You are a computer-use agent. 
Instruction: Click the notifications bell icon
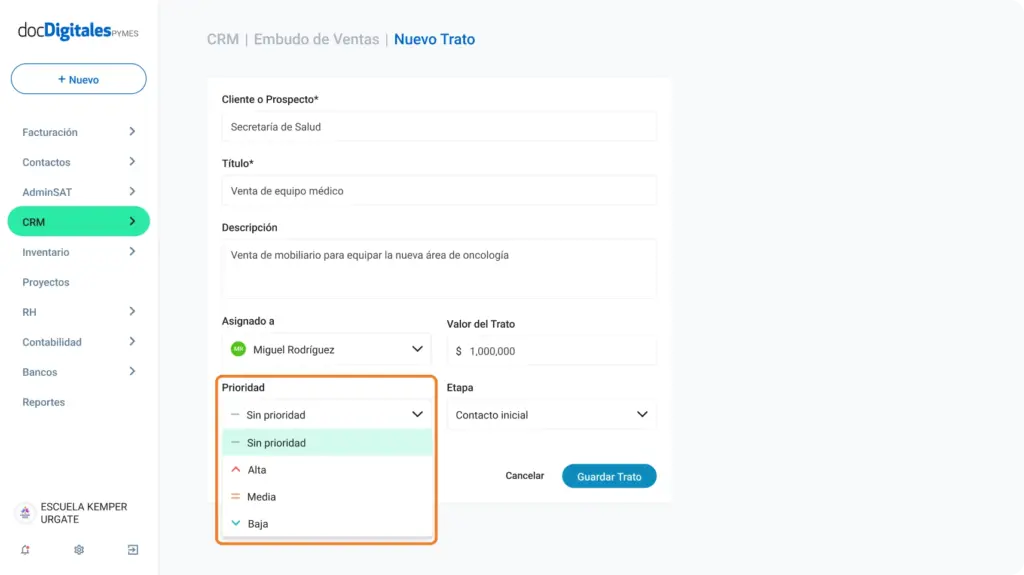(x=25, y=550)
